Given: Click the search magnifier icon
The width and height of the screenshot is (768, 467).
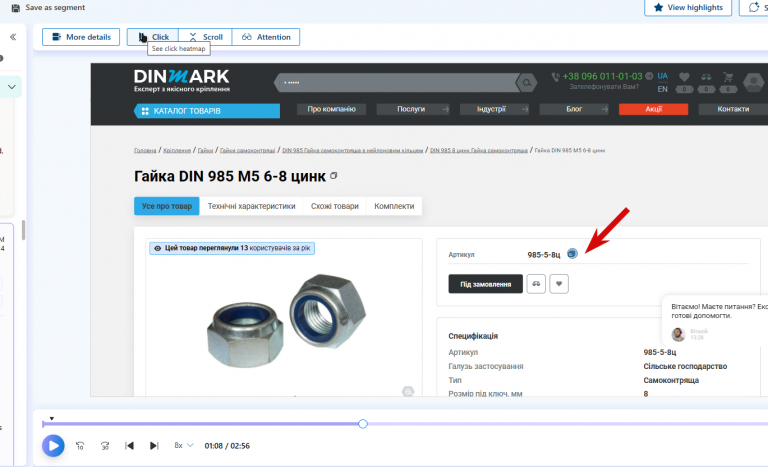Looking at the screenshot, I should pyautogui.click(x=527, y=83).
